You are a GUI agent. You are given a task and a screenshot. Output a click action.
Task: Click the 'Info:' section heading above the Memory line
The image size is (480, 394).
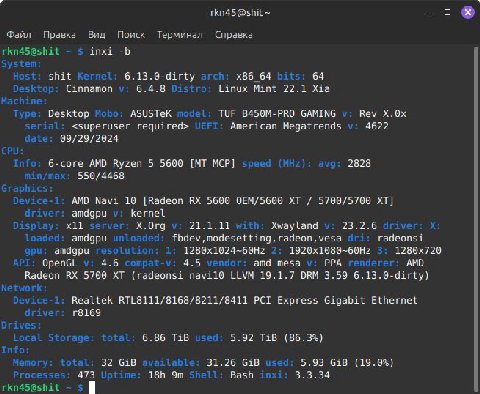click(15, 350)
